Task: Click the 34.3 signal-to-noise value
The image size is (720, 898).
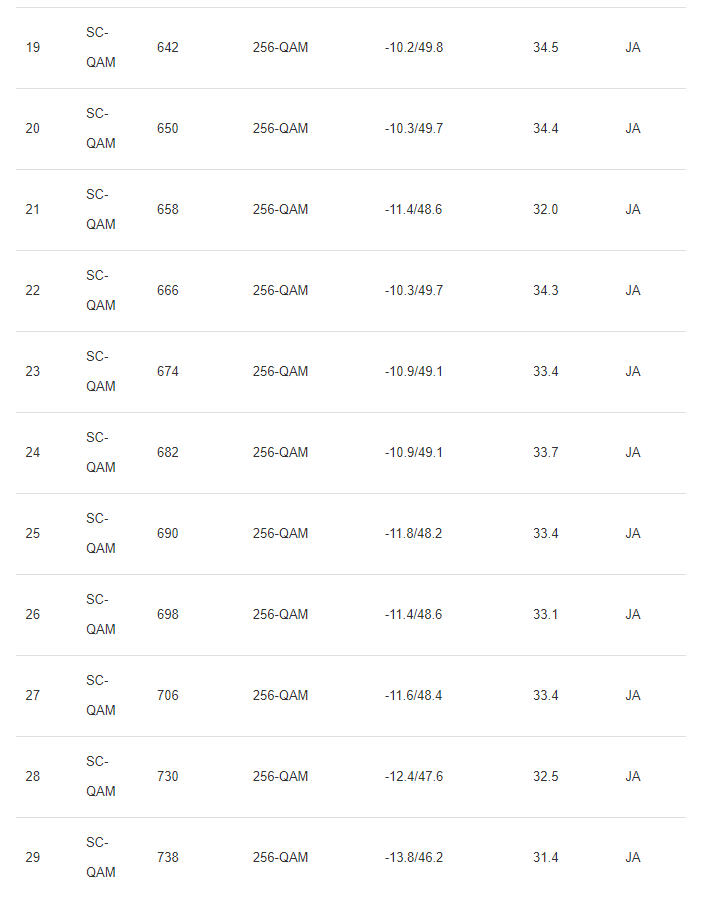Action: click(546, 291)
